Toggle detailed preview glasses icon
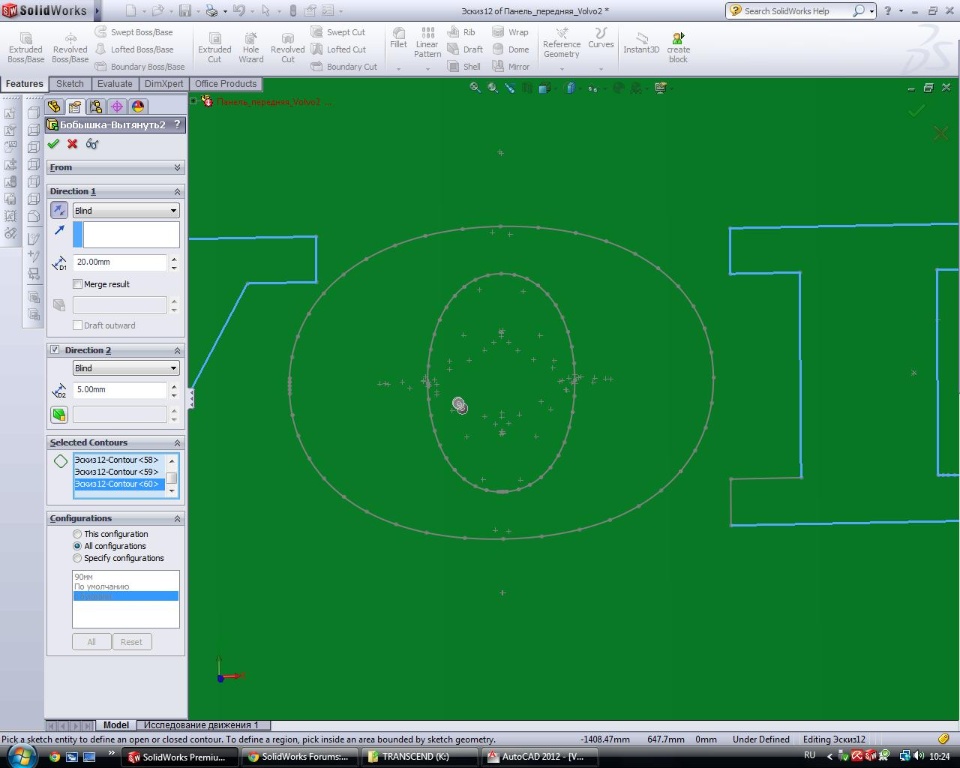This screenshot has height=768, width=960. [92, 143]
